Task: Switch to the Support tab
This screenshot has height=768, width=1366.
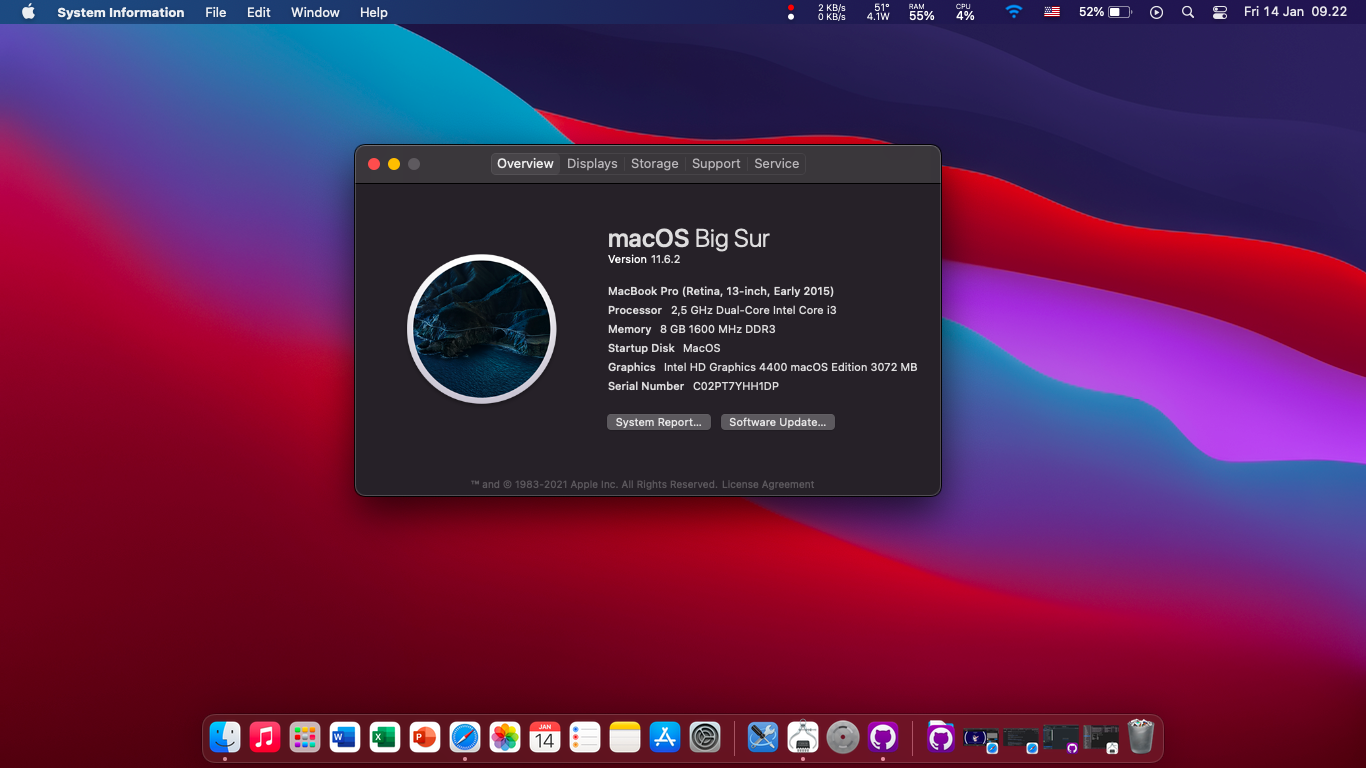Action: pyautogui.click(x=716, y=164)
